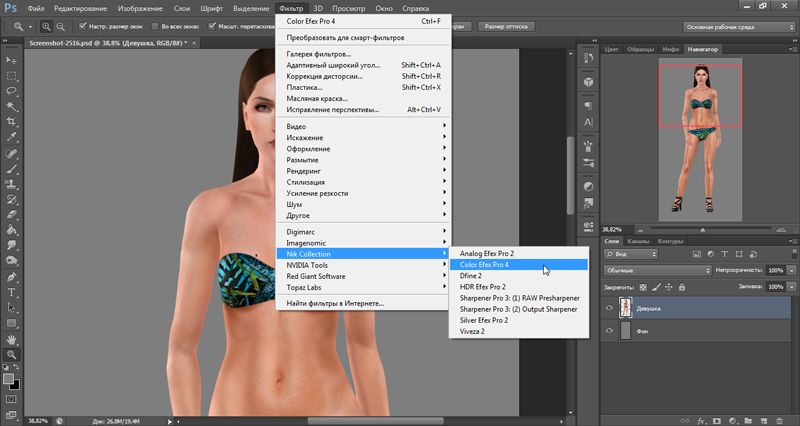Select the Crop tool
The image size is (800, 426).
[11, 122]
